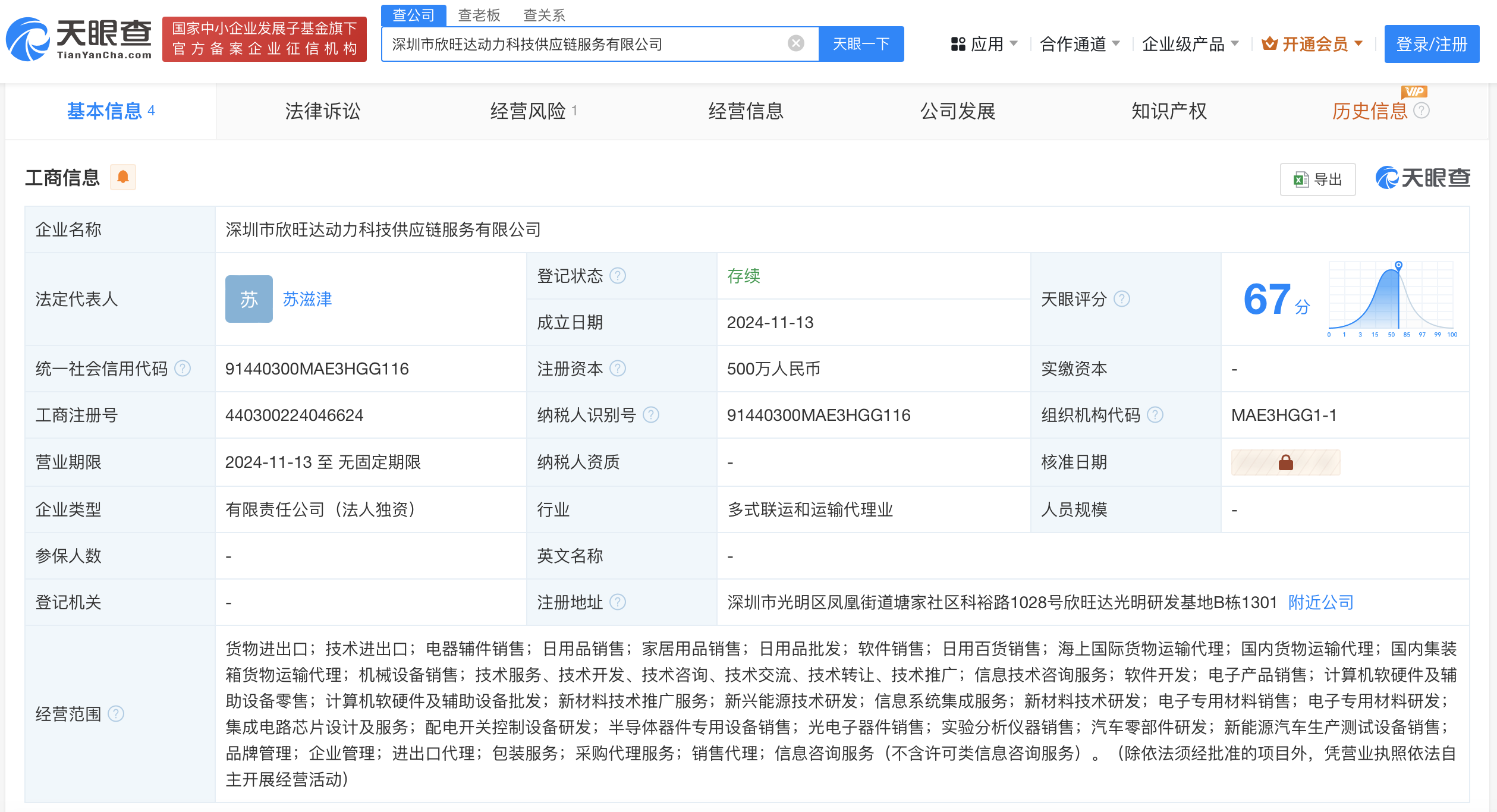Click the red 官方备案企业征信机构 banner
The height and width of the screenshot is (812, 1497).
click(x=265, y=39)
